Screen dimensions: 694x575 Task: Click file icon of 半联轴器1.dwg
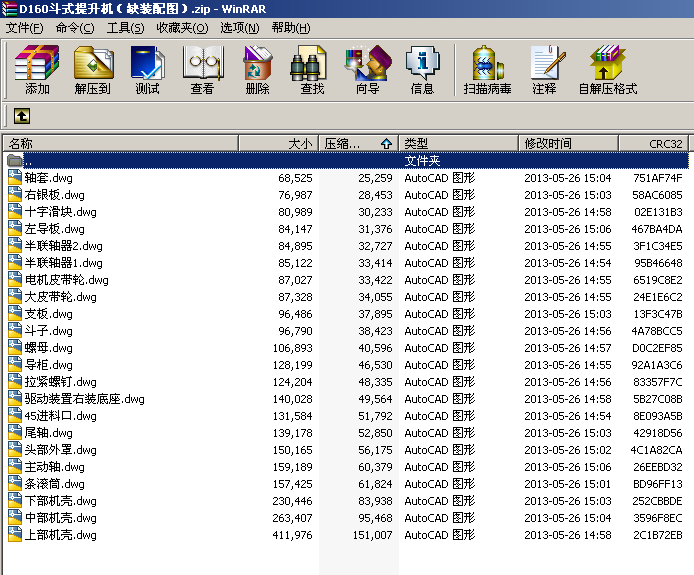15,262
